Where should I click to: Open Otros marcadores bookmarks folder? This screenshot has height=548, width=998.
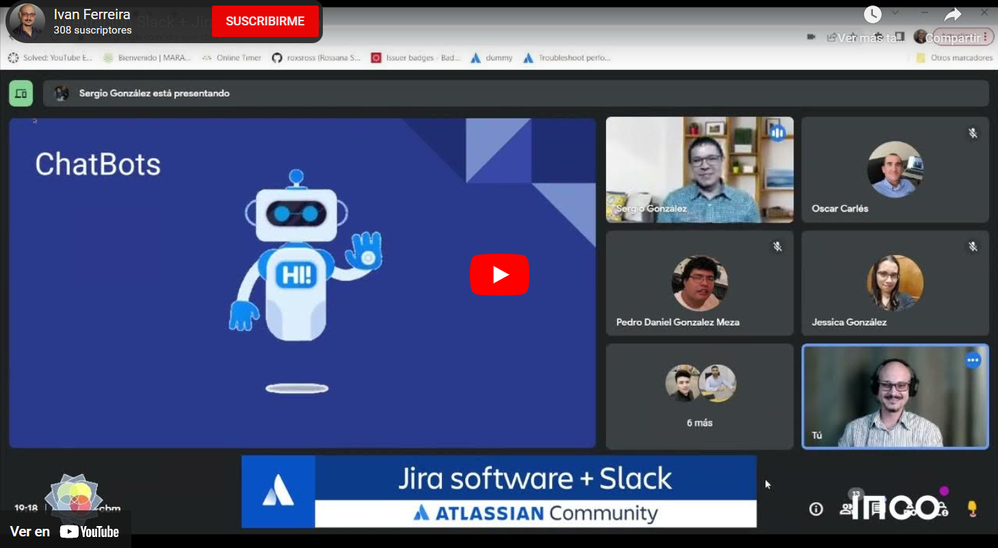[954, 58]
